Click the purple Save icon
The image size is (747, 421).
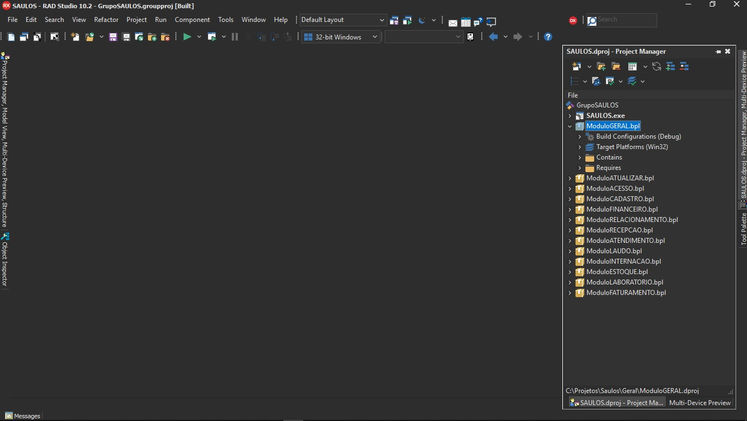coord(113,37)
